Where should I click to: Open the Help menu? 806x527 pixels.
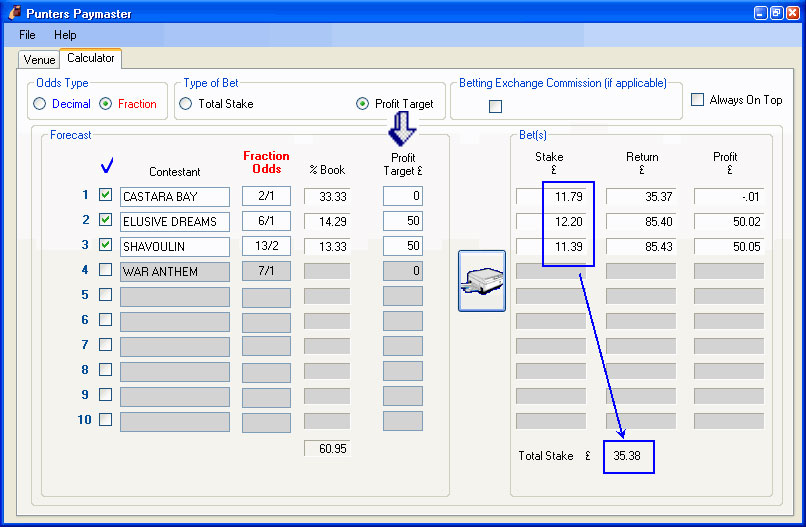65,35
